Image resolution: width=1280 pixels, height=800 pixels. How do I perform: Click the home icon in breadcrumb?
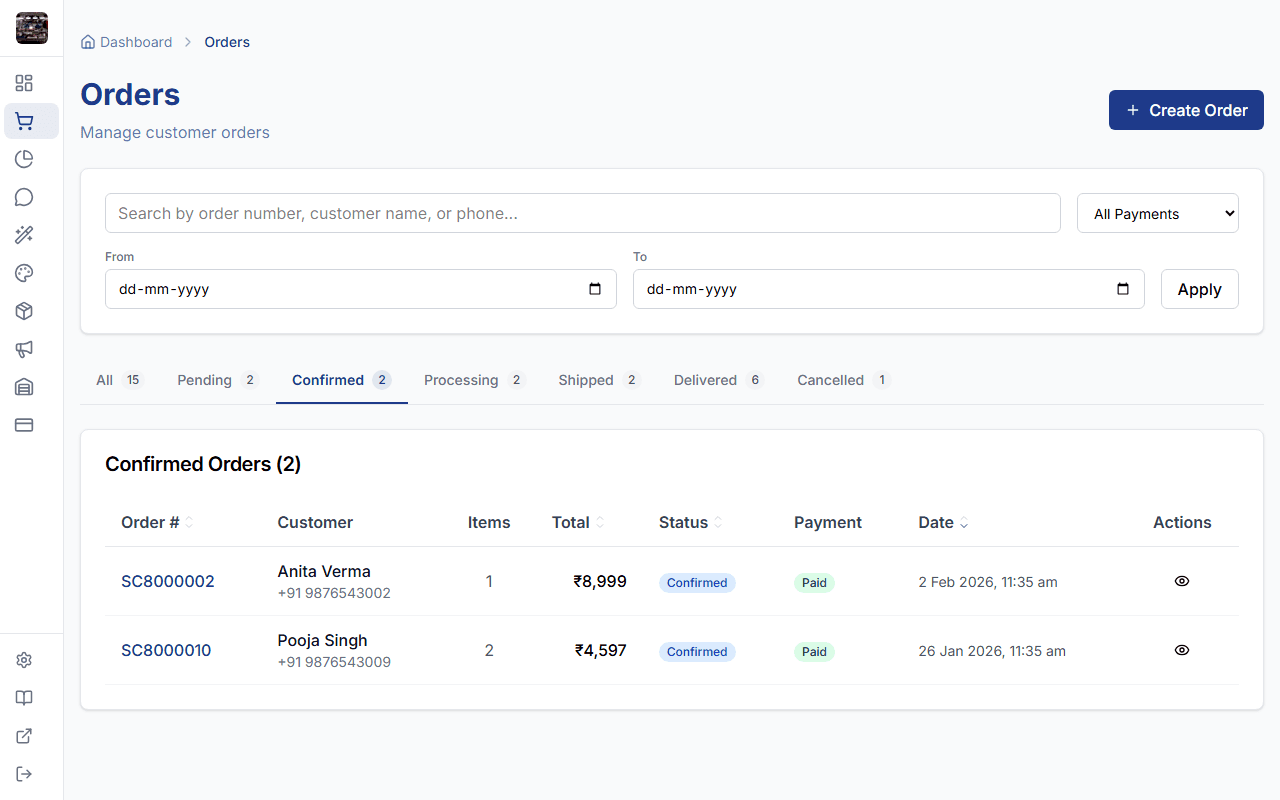tap(88, 42)
